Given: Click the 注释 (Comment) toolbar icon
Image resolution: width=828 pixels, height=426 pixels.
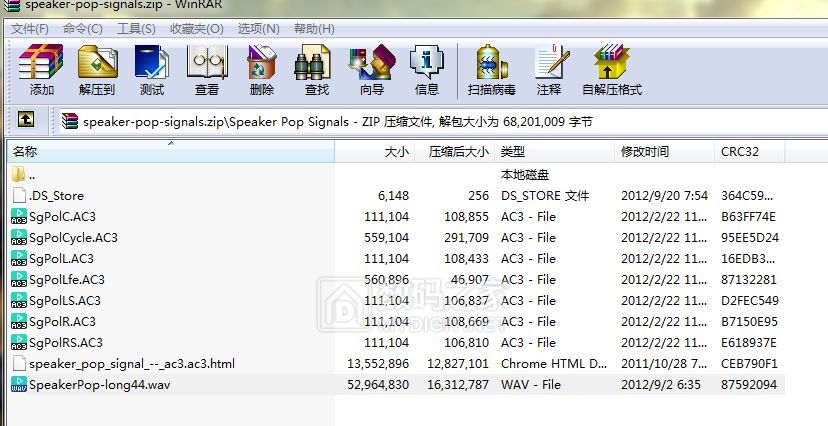Looking at the screenshot, I should point(552,62).
